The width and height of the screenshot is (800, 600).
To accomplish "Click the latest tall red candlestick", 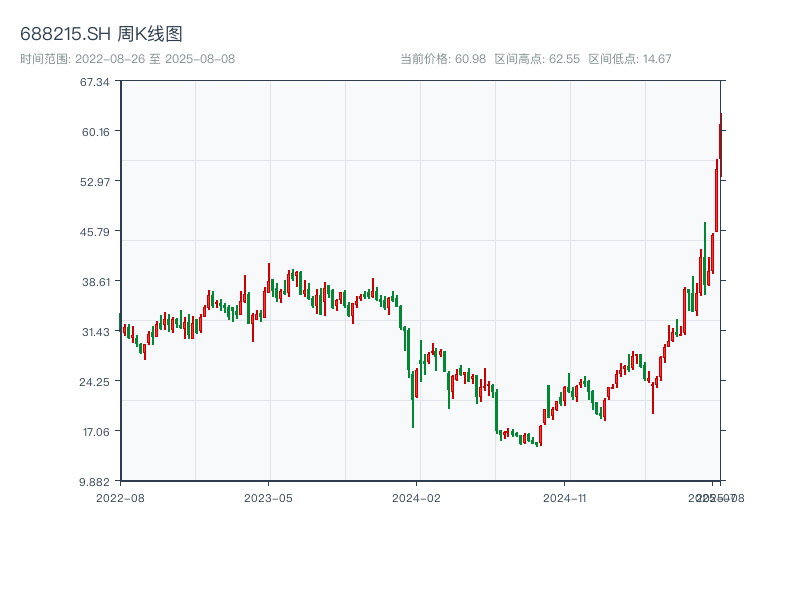I will point(717,195).
